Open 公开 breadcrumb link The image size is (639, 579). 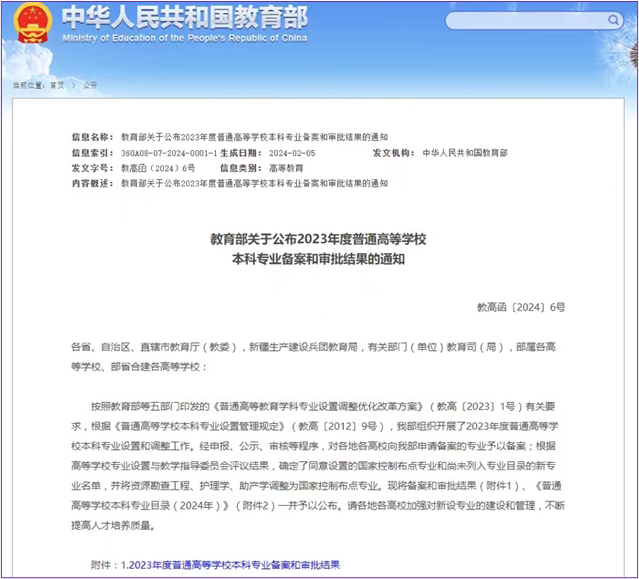(x=90, y=86)
